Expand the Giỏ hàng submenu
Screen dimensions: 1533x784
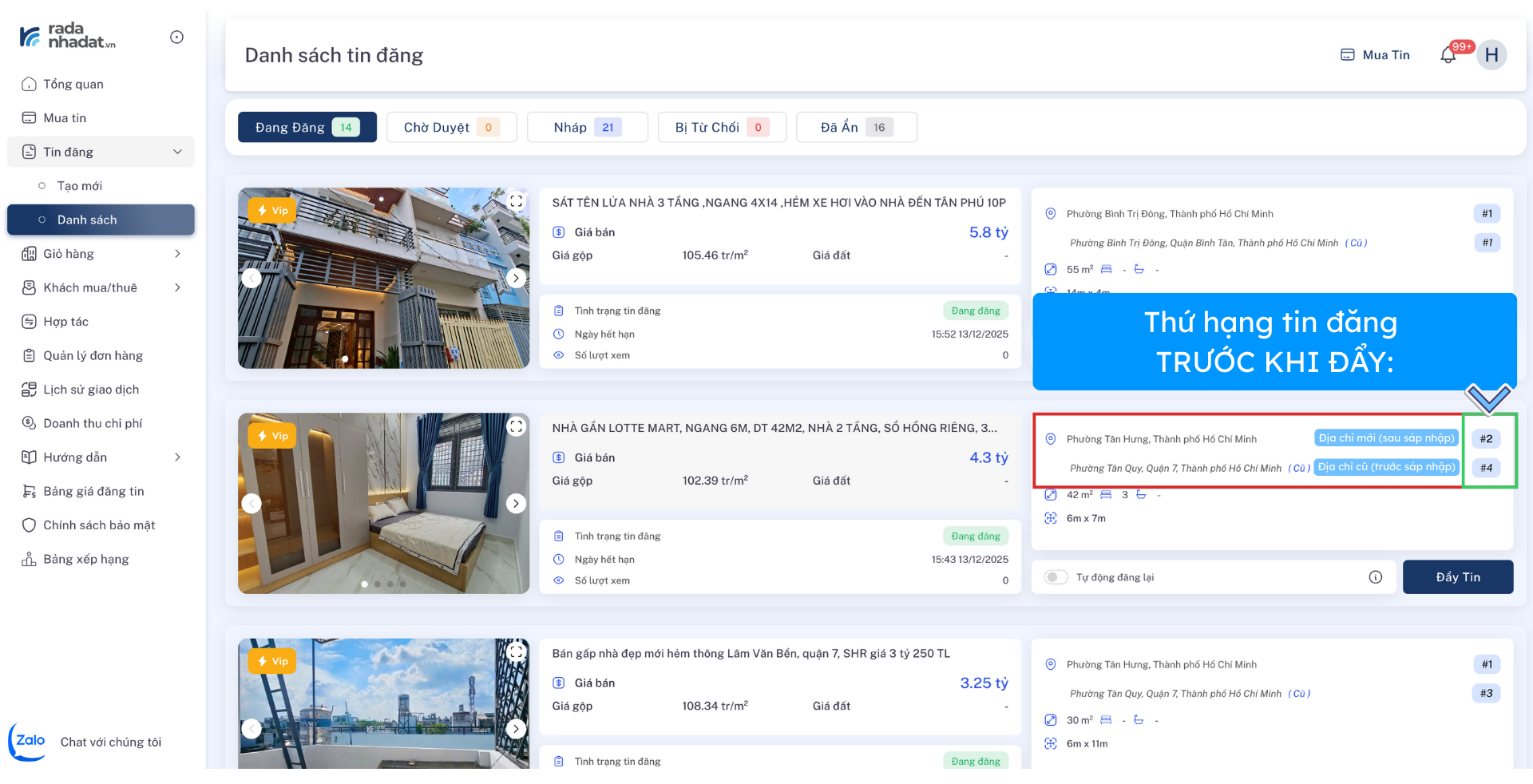pos(177,254)
